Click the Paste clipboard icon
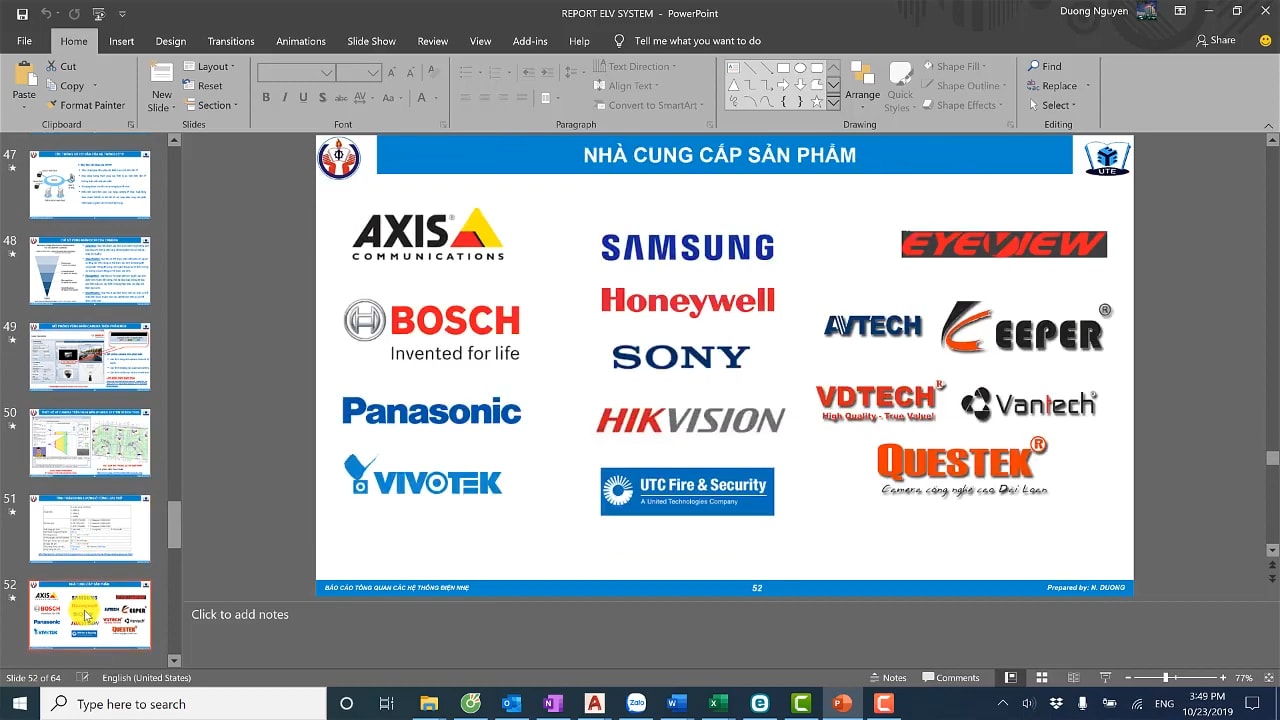The height and width of the screenshot is (720, 1280). 24,74
